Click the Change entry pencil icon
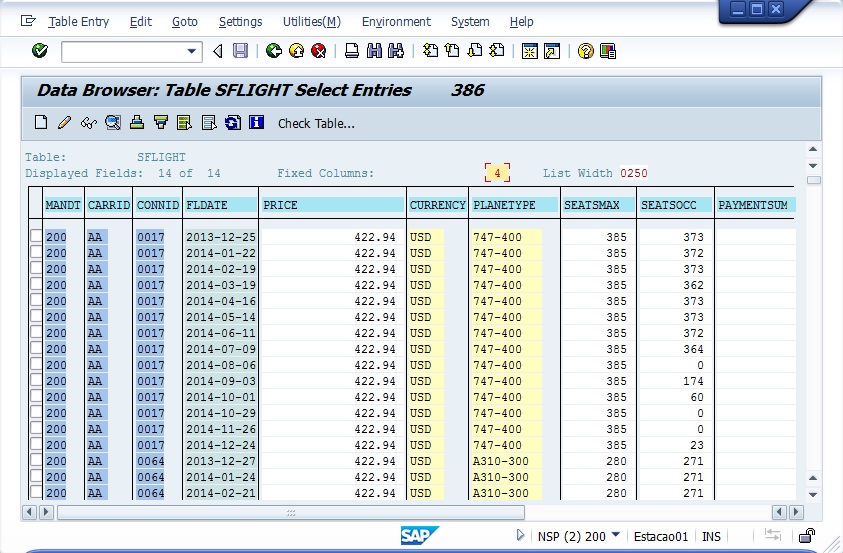This screenshot has height=553, width=843. tap(64, 123)
